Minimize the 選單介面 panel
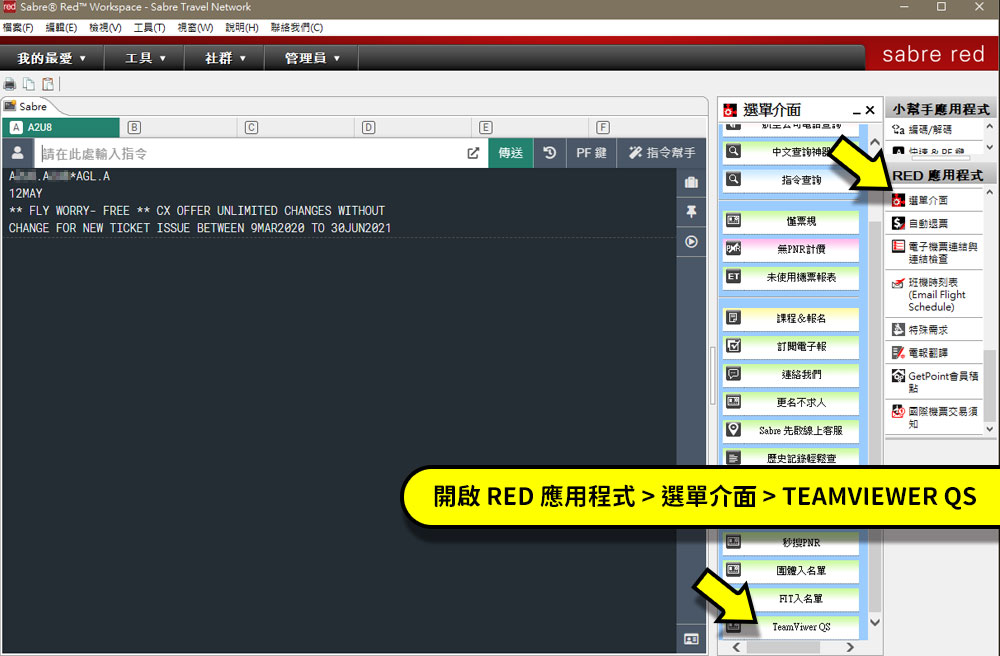Image resolution: width=1000 pixels, height=656 pixels. click(x=857, y=111)
